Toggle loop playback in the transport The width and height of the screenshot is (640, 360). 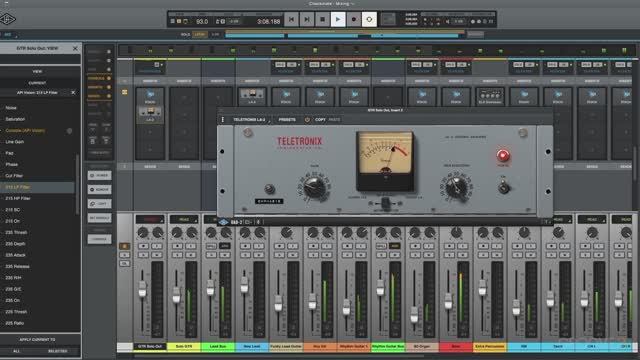coord(369,19)
